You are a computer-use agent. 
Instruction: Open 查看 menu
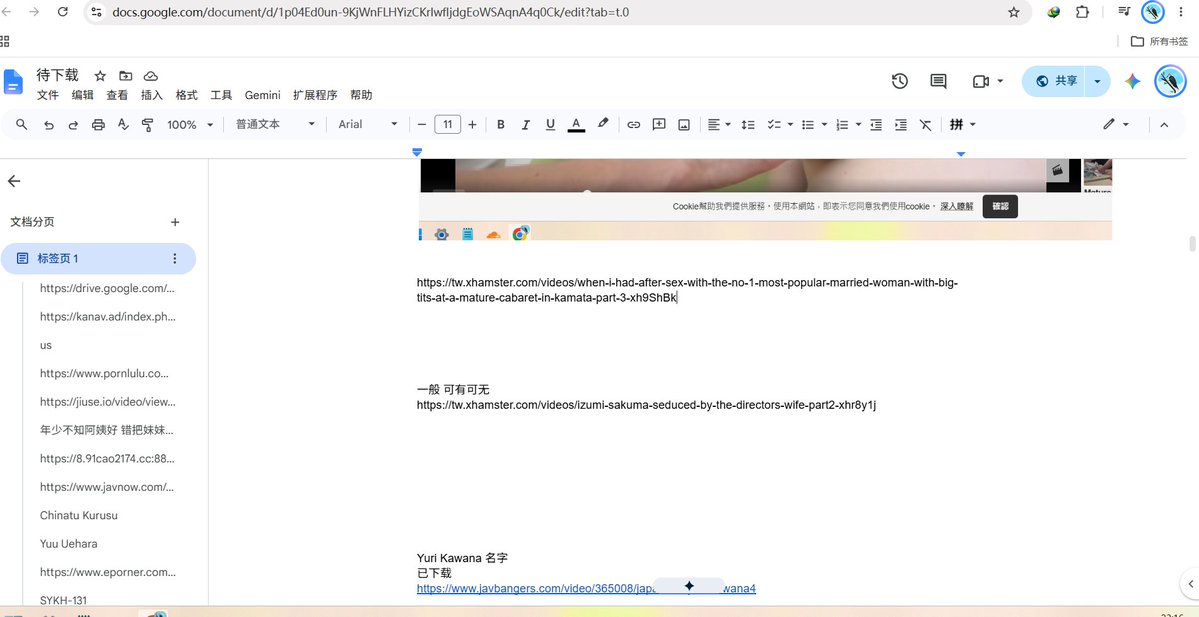tap(117, 96)
